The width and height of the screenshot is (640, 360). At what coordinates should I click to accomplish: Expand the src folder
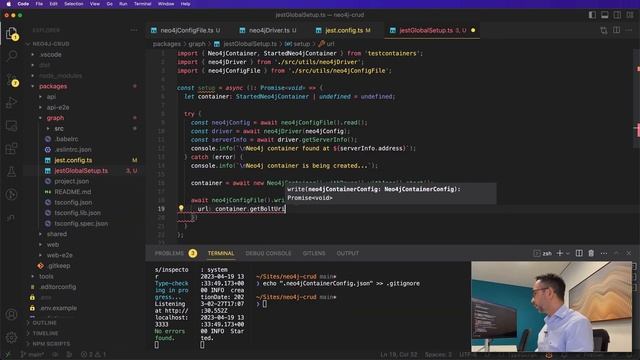(59, 129)
